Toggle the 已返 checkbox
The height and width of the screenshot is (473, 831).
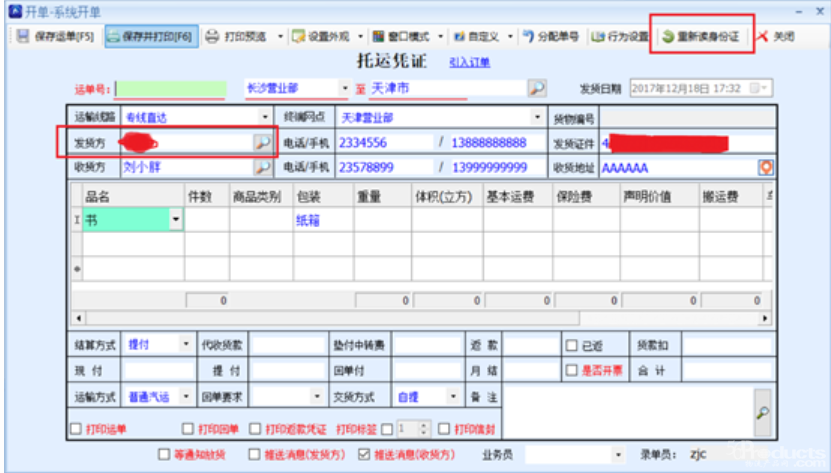571,345
